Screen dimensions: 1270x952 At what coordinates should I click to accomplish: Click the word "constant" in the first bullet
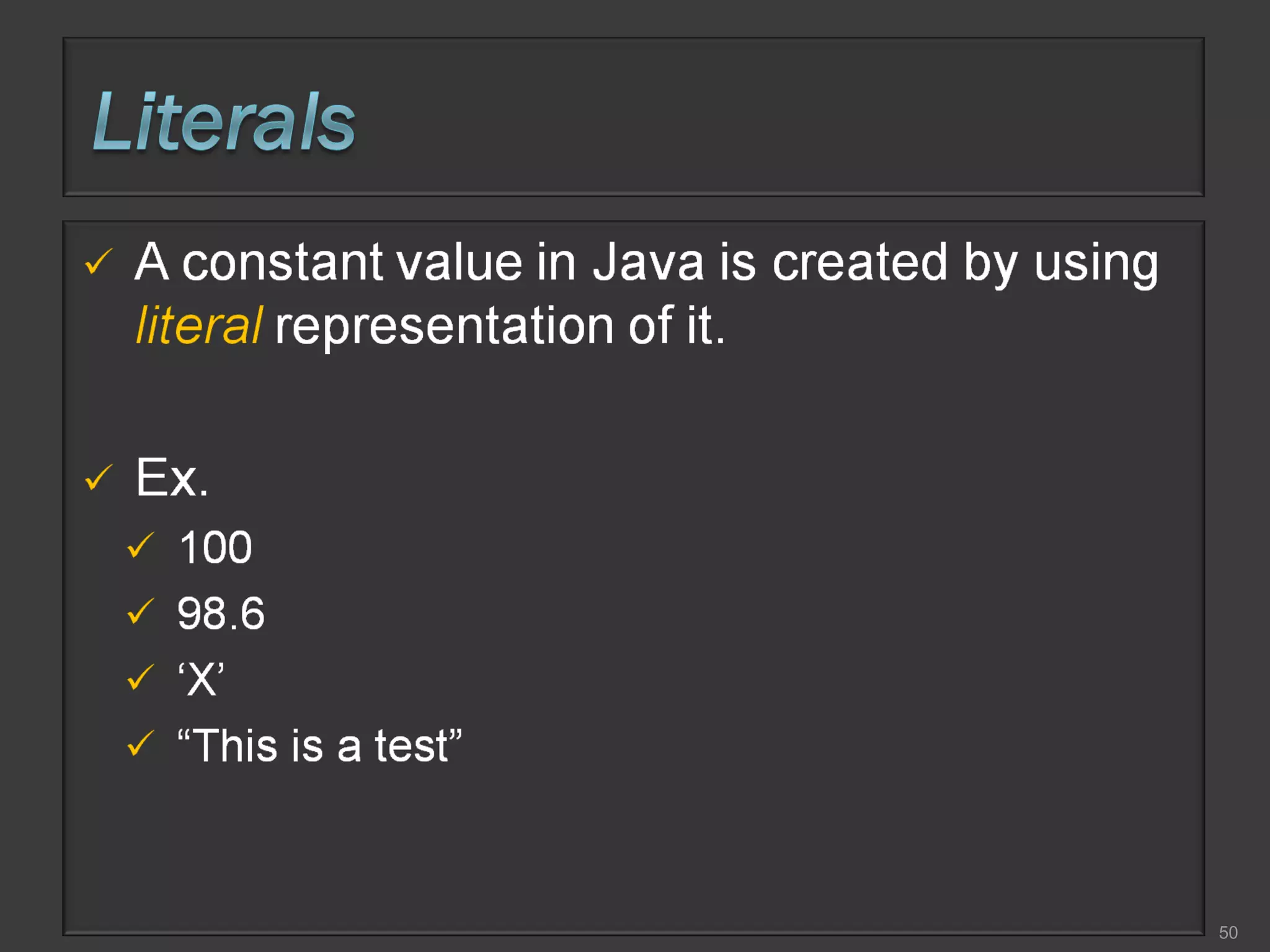(282, 262)
